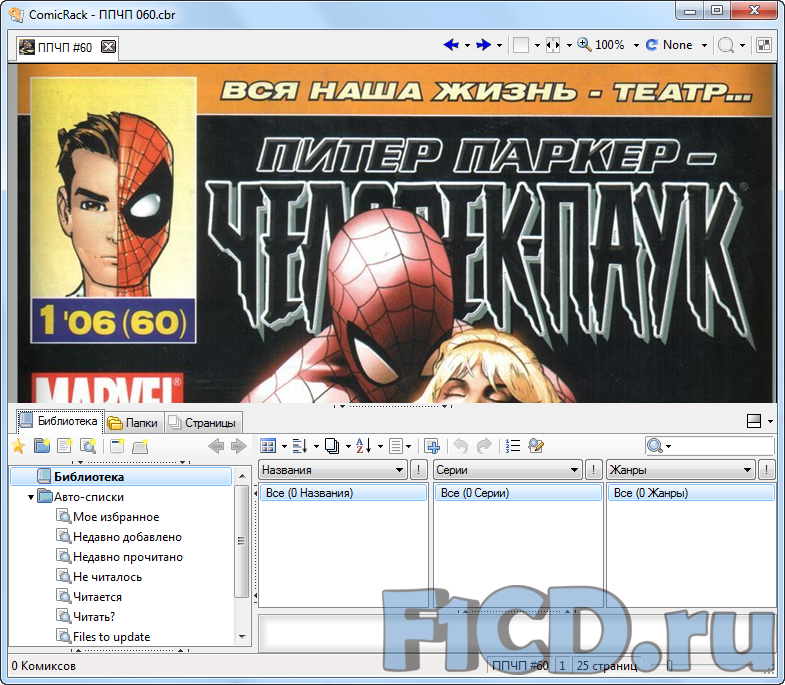
Task: Open the view mode dropdown arrow
Action: [284, 446]
